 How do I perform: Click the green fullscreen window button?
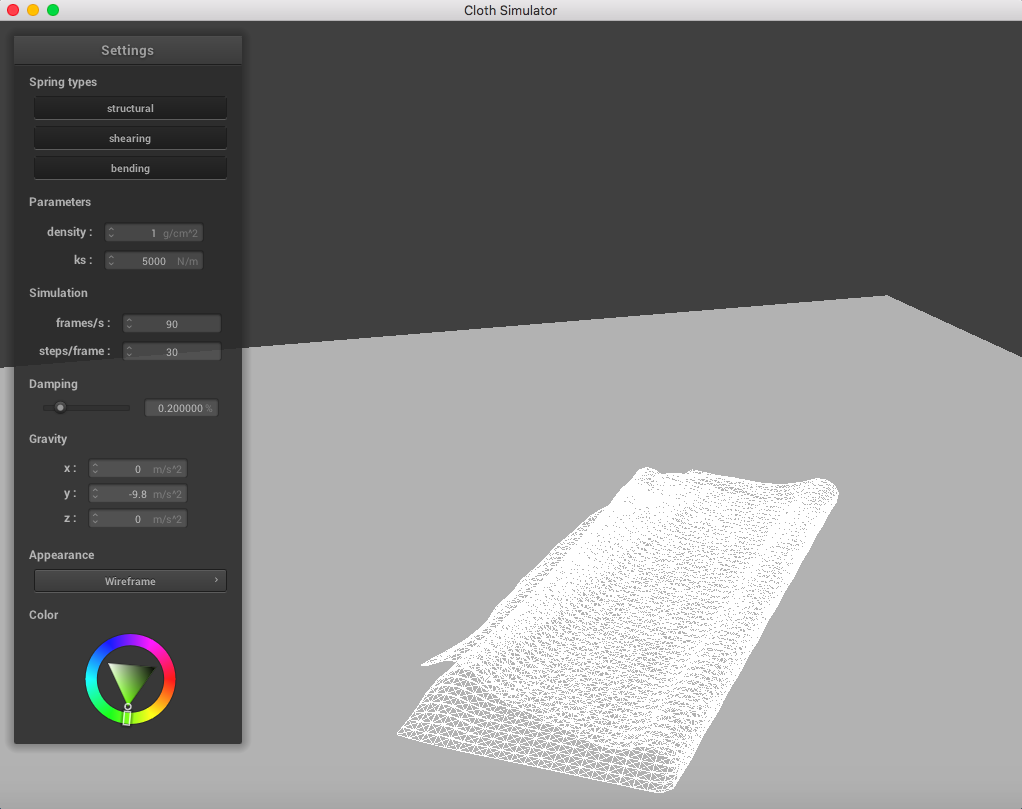[x=53, y=10]
